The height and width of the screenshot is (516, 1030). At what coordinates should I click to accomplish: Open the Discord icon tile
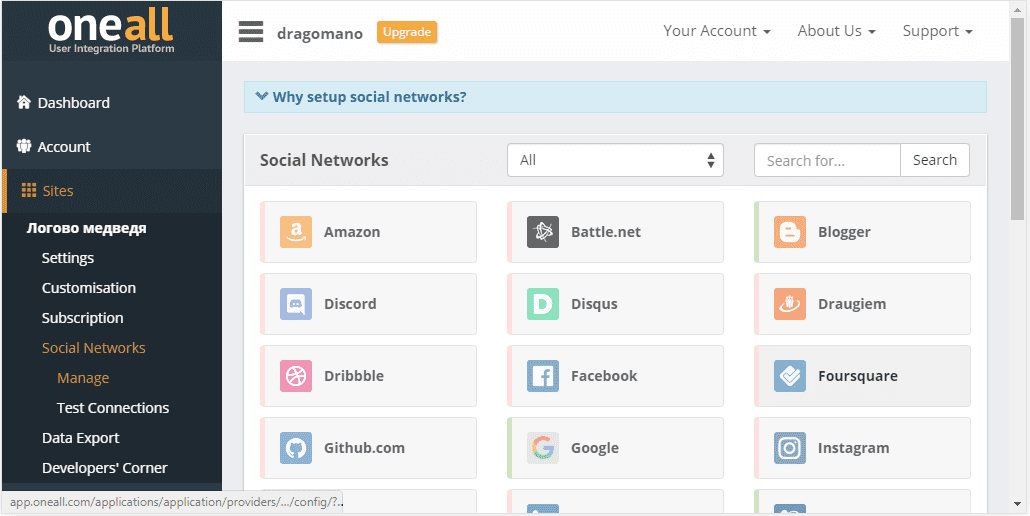pyautogui.click(x=296, y=304)
